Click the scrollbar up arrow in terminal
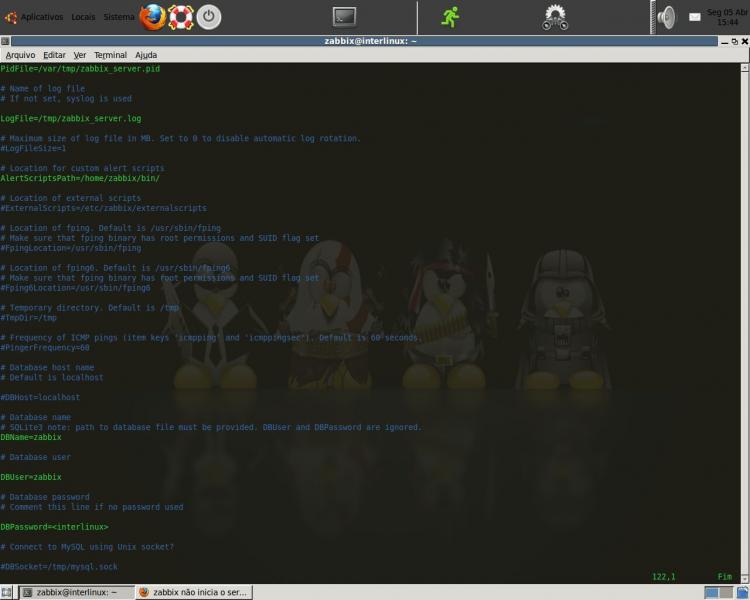750x600 pixels. click(x=745, y=67)
